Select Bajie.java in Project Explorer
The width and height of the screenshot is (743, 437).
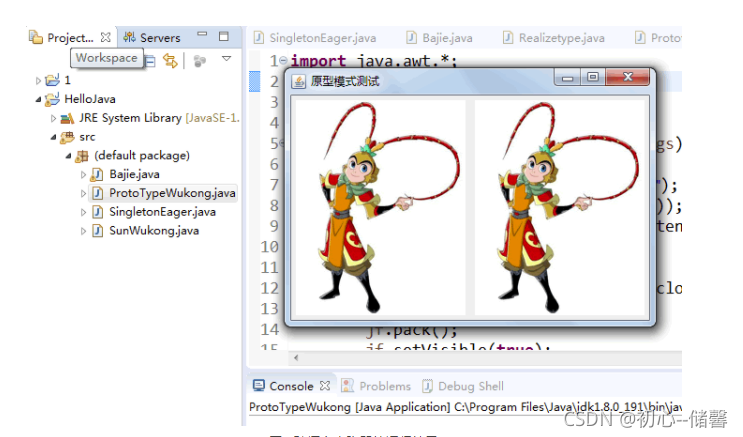pyautogui.click(x=135, y=174)
